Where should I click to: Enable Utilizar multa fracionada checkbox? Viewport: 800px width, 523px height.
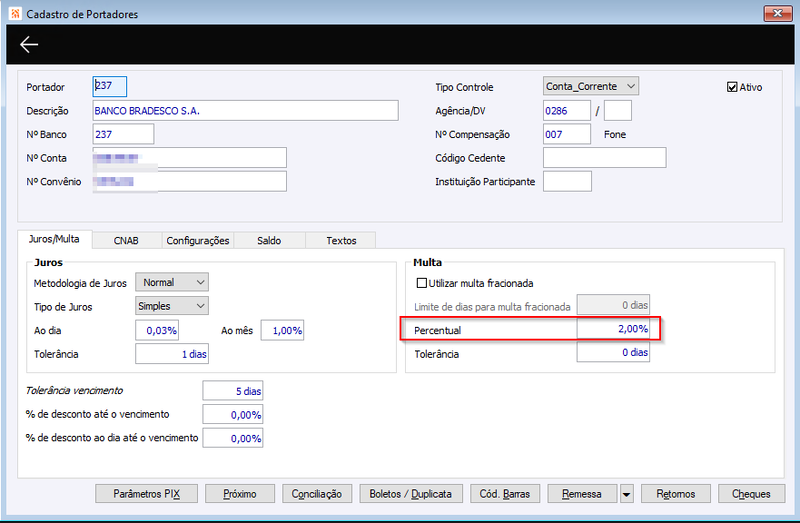tap(421, 283)
